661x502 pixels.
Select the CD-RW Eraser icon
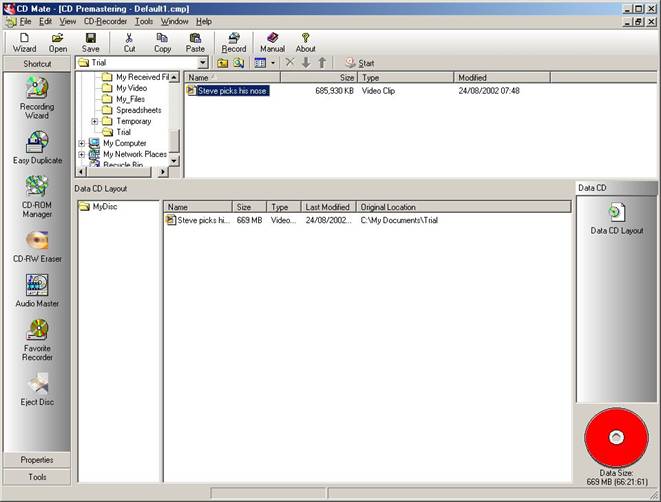(37, 241)
